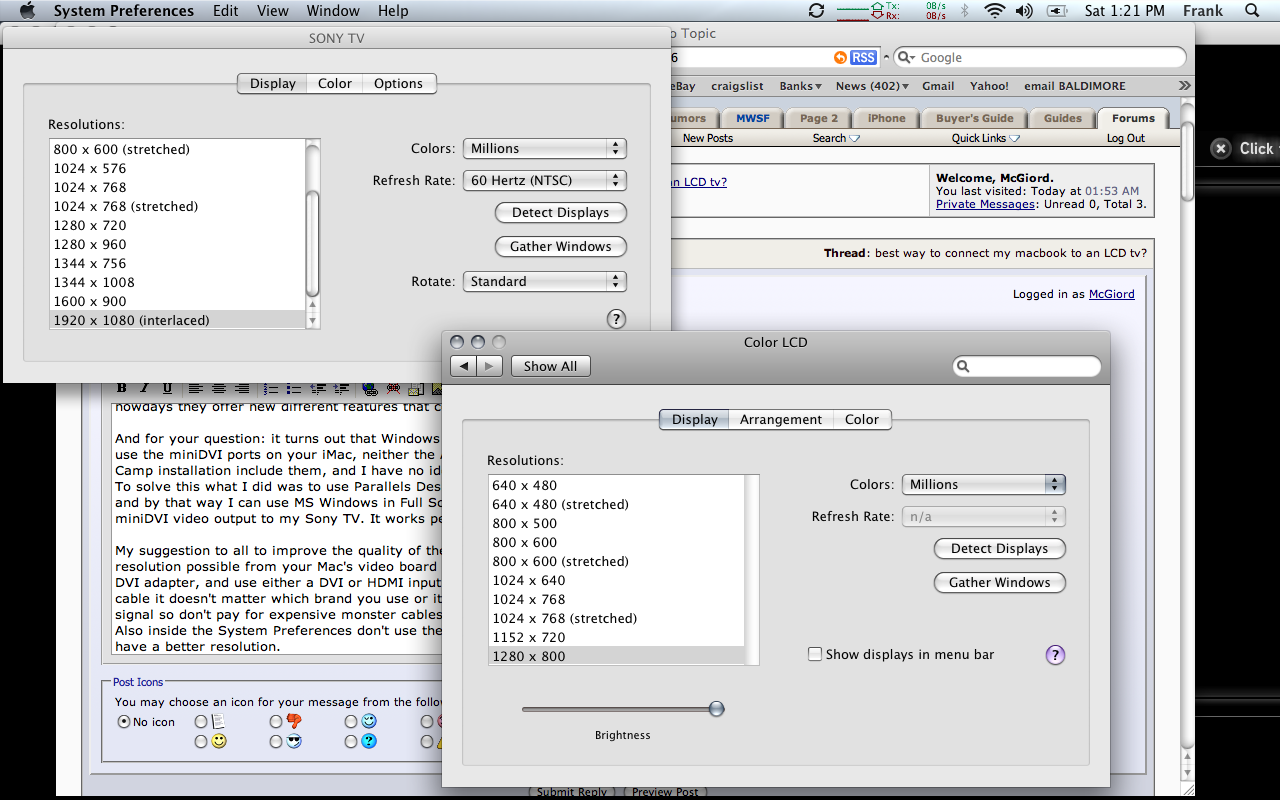Insert a numbered list in the editor

[x=270, y=388]
